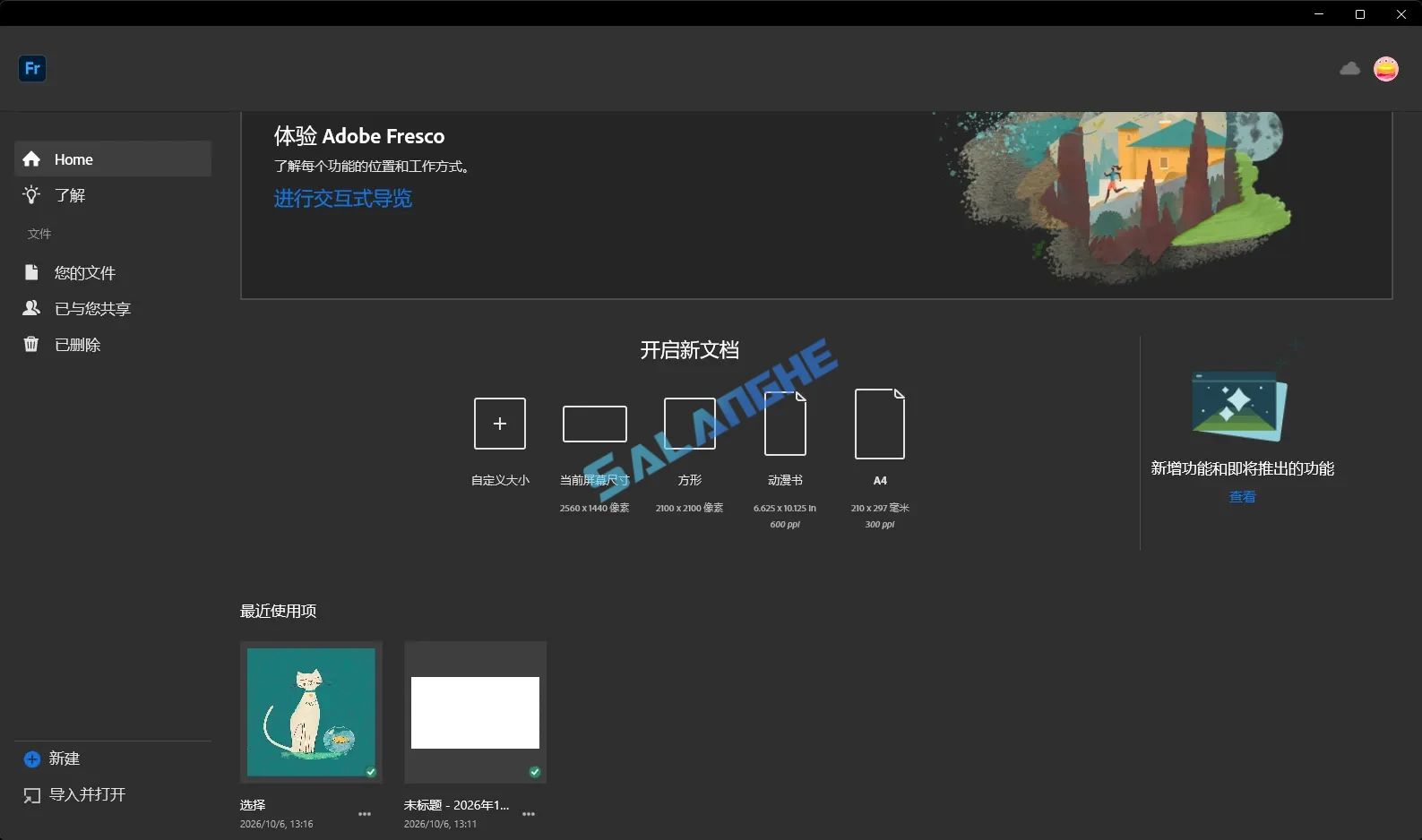Viewport: 1422px width, 840px height.
Task: Maximize the Adobe Fresco window
Action: pos(1360,13)
